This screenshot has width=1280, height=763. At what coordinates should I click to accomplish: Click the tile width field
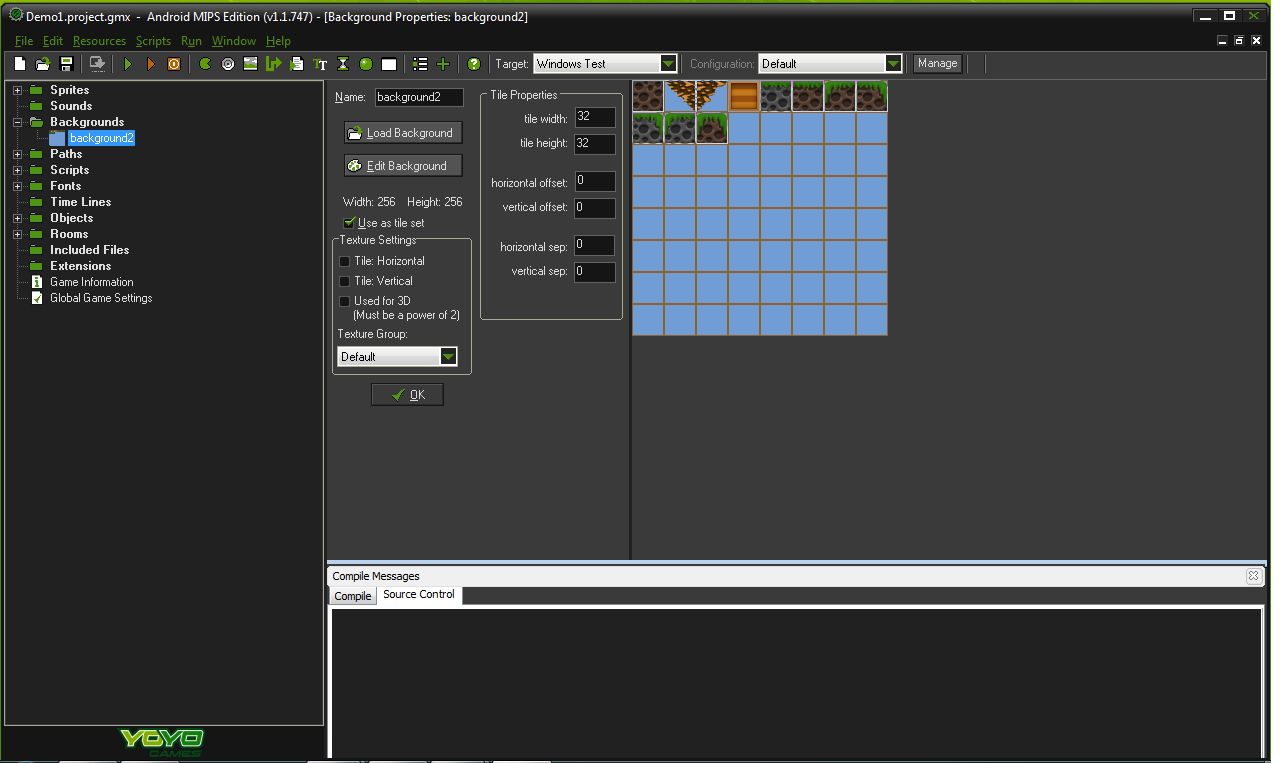(595, 118)
